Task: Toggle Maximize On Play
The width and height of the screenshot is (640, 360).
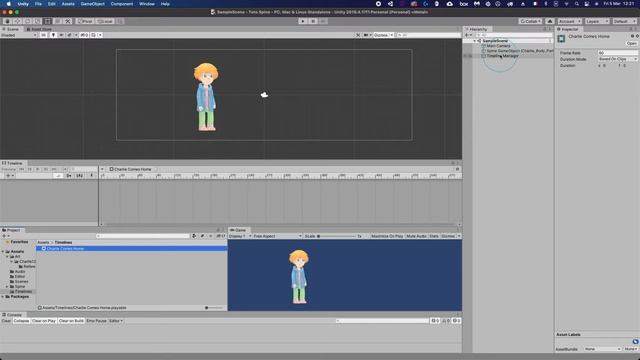Action: coord(387,236)
